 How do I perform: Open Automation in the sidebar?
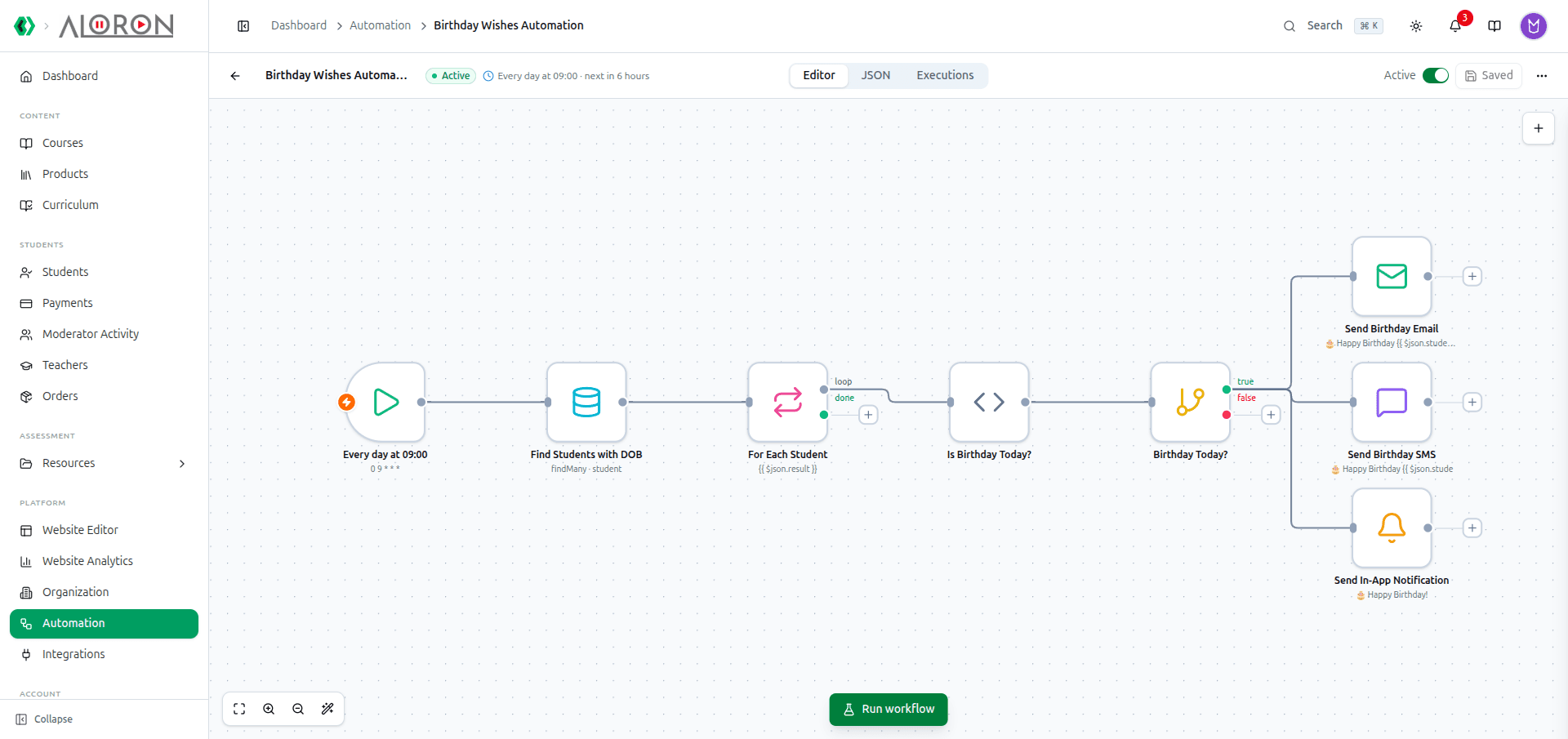click(x=104, y=623)
